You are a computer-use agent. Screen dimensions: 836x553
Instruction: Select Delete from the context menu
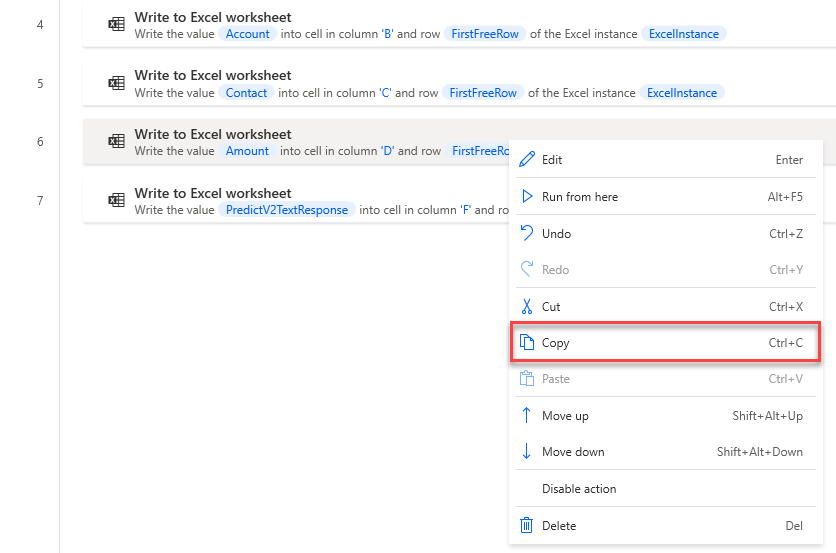(x=665, y=525)
